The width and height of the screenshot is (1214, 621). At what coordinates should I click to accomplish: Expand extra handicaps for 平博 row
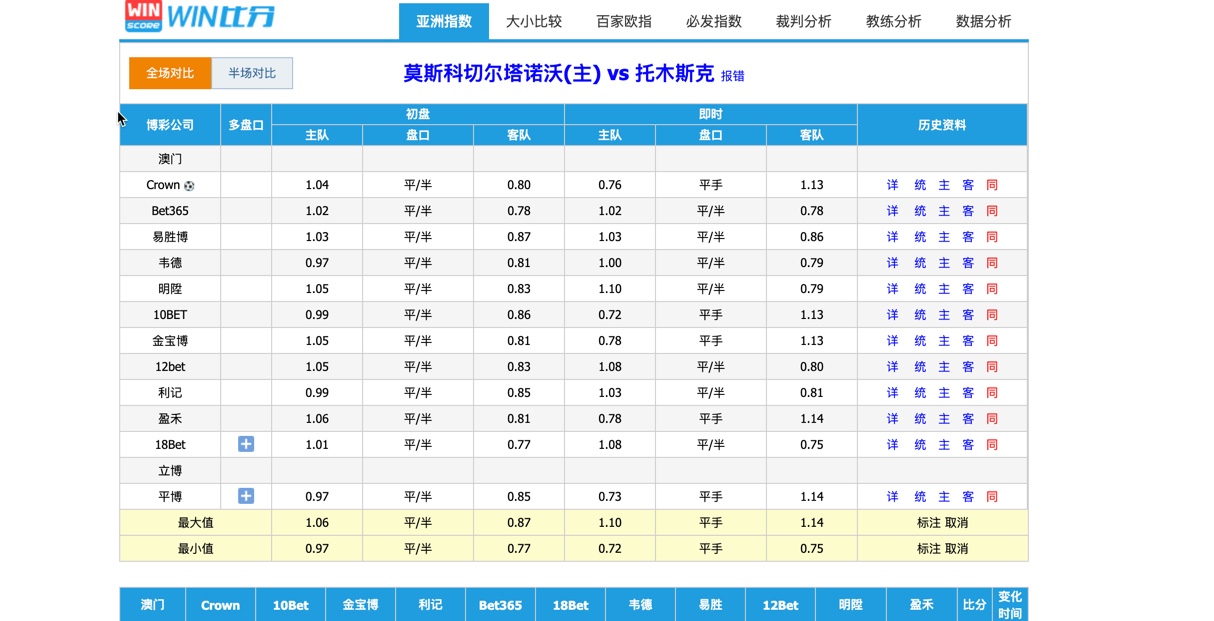(246, 496)
